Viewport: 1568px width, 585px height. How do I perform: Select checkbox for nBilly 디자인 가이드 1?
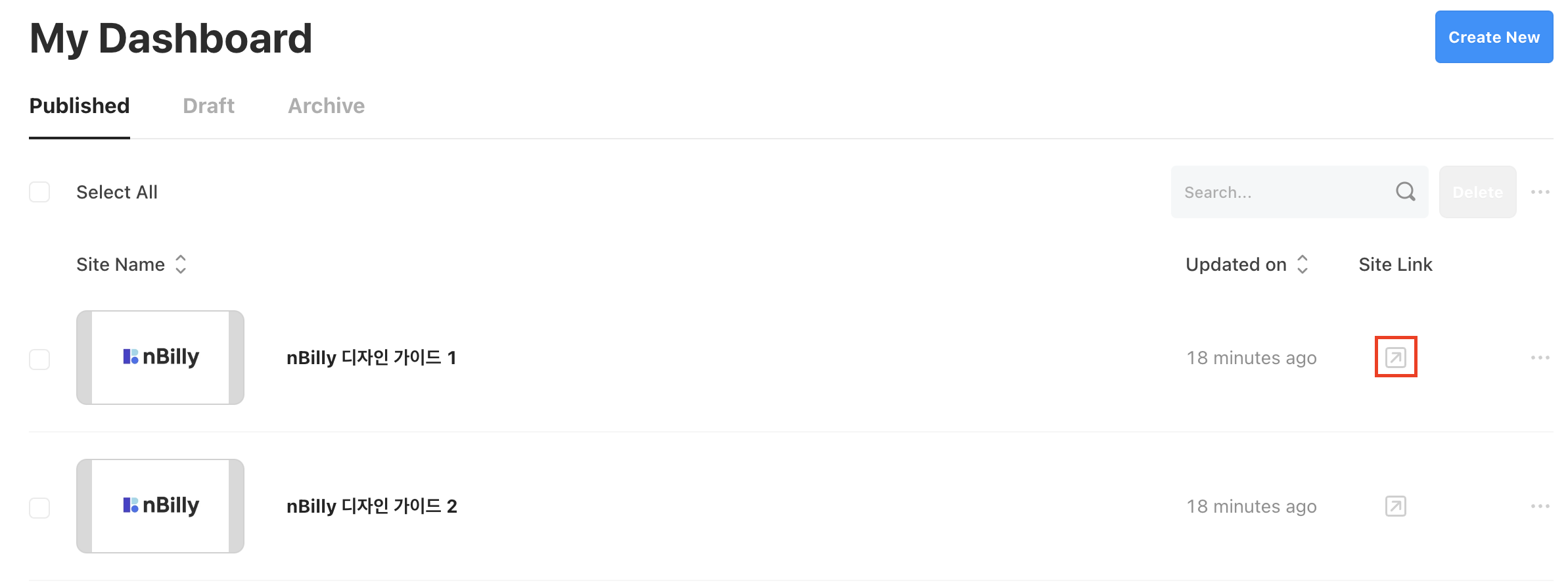click(39, 360)
